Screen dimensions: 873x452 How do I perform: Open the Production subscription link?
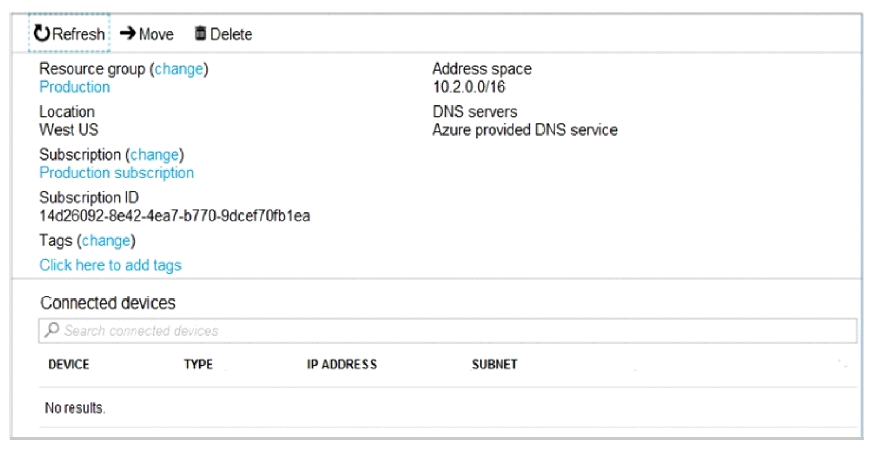[x=116, y=173]
